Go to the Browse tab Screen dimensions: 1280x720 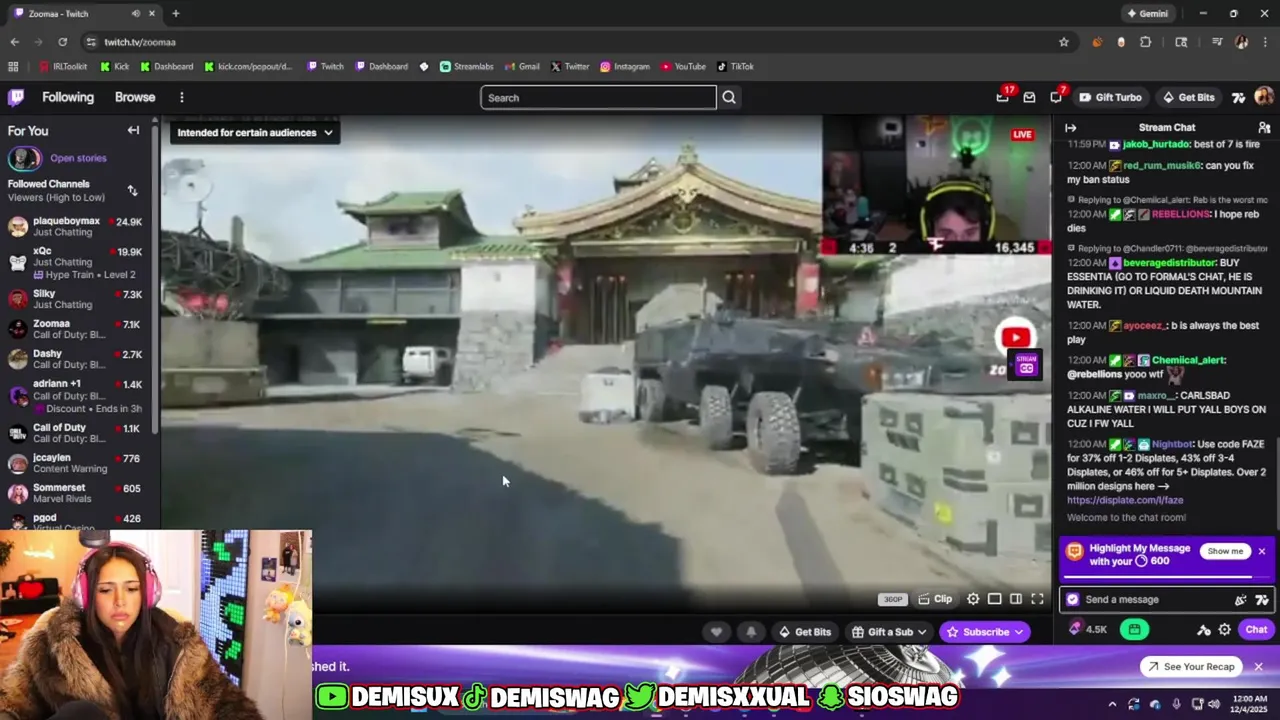[x=135, y=97]
